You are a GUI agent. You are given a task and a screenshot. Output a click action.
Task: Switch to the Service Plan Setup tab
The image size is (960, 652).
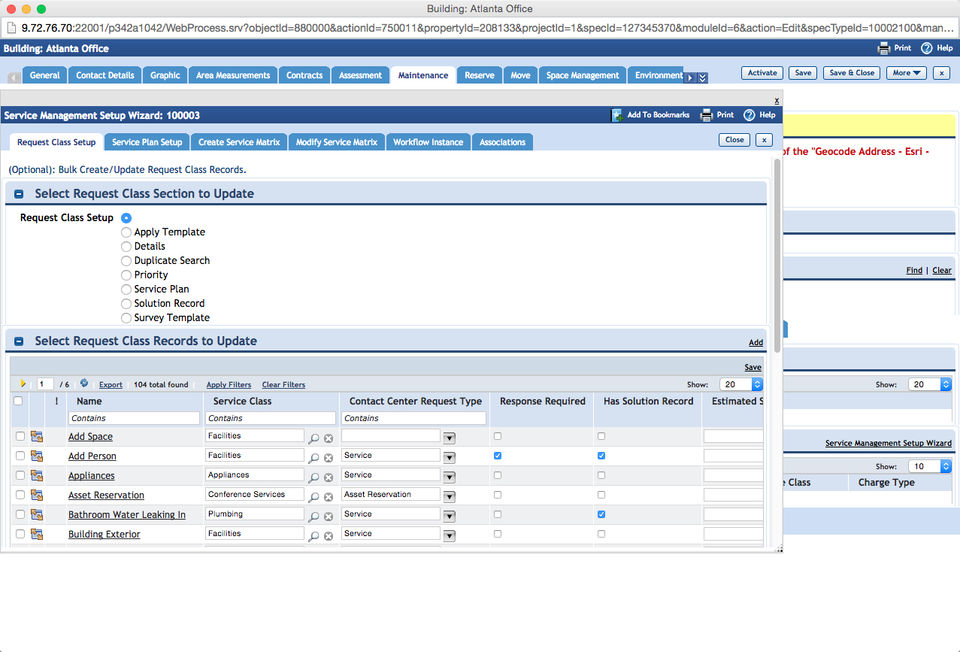[147, 142]
